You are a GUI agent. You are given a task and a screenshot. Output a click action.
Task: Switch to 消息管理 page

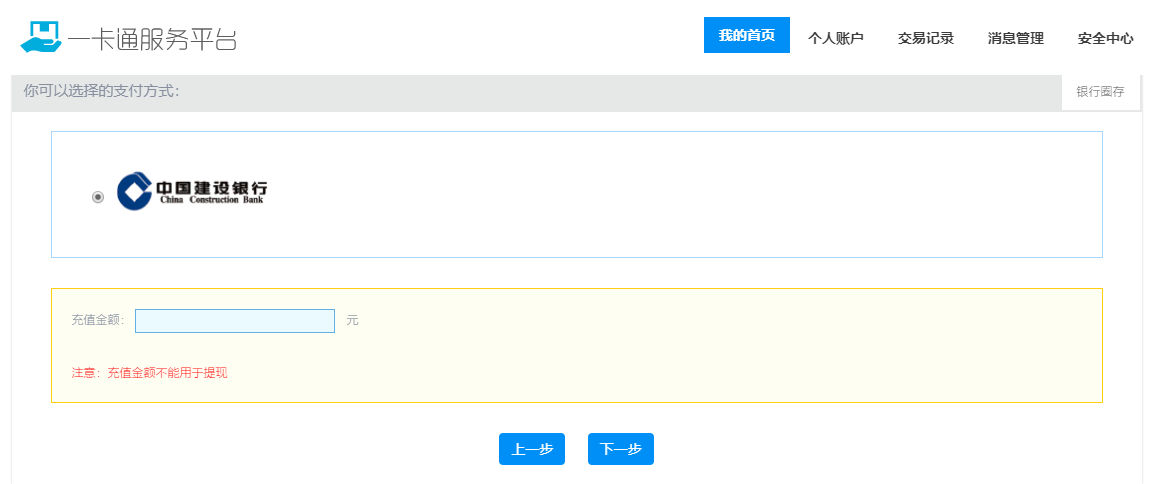[x=1015, y=38]
